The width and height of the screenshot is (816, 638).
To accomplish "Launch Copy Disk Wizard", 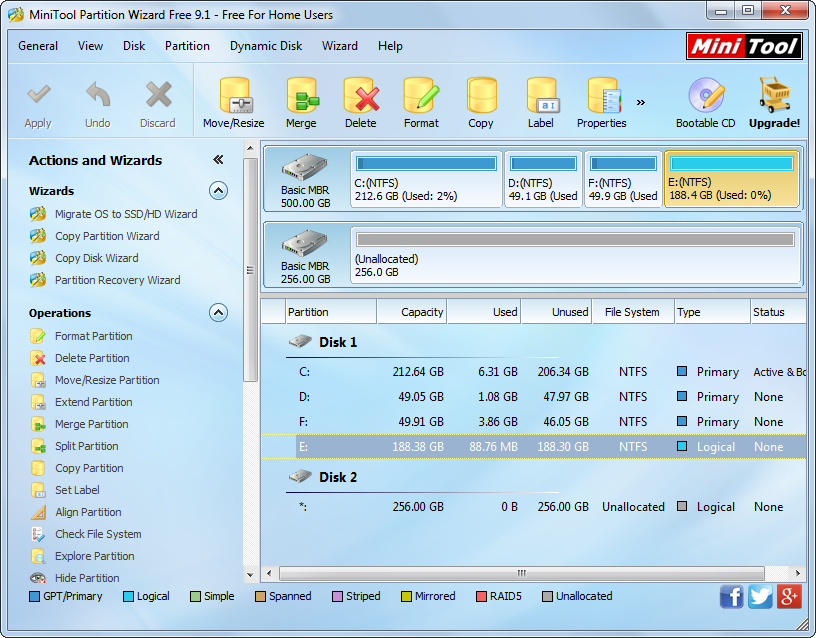I will [84, 258].
